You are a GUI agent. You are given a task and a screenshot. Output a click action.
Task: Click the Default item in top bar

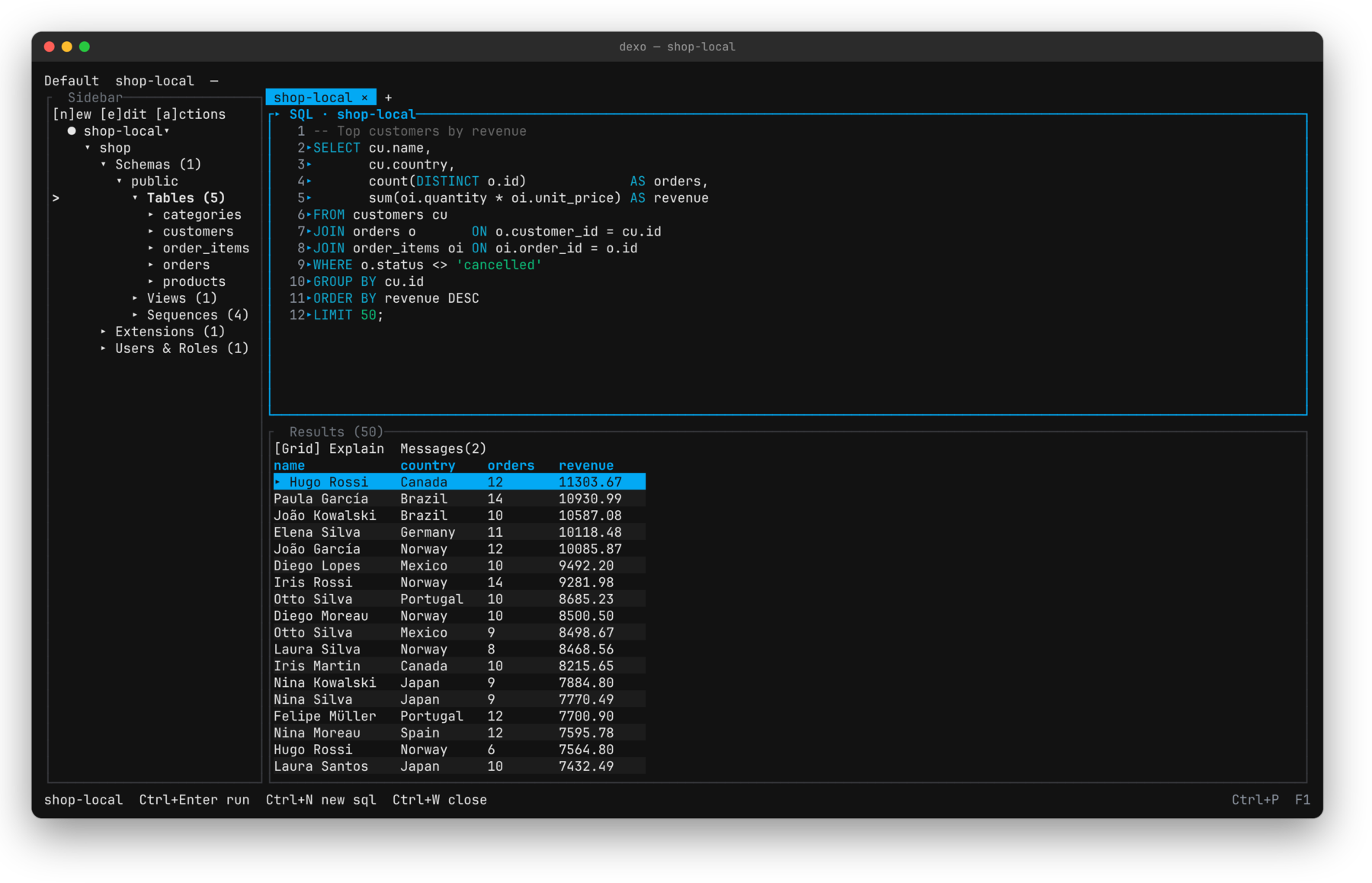(x=72, y=81)
